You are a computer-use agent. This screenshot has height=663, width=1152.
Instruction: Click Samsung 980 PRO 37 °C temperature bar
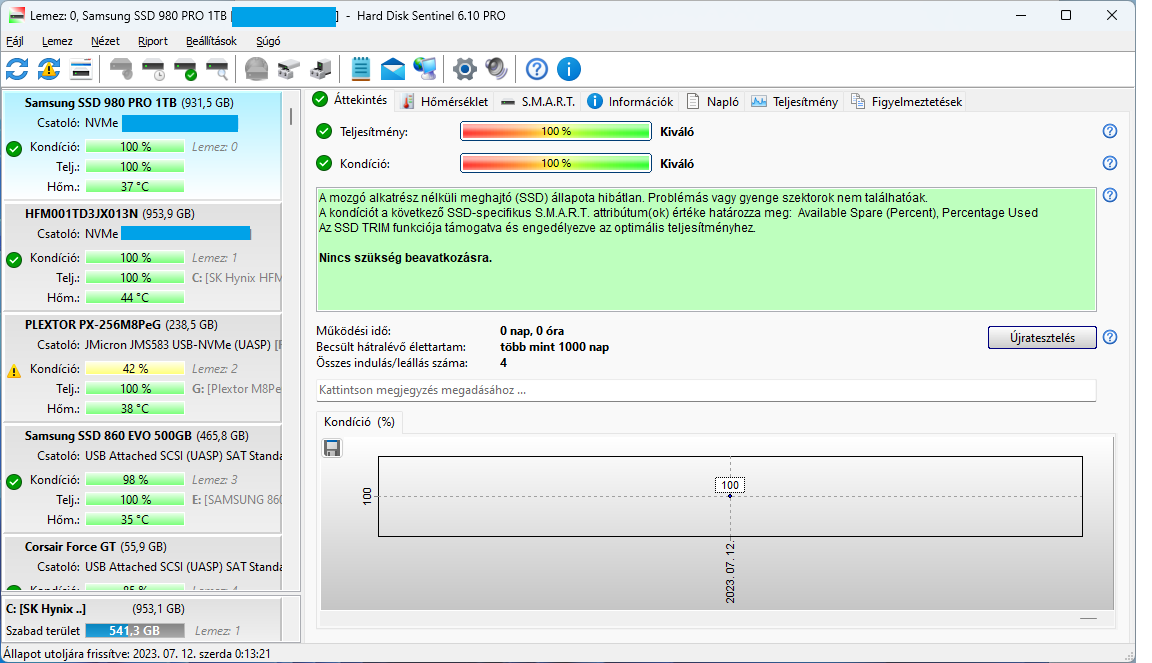(134, 187)
